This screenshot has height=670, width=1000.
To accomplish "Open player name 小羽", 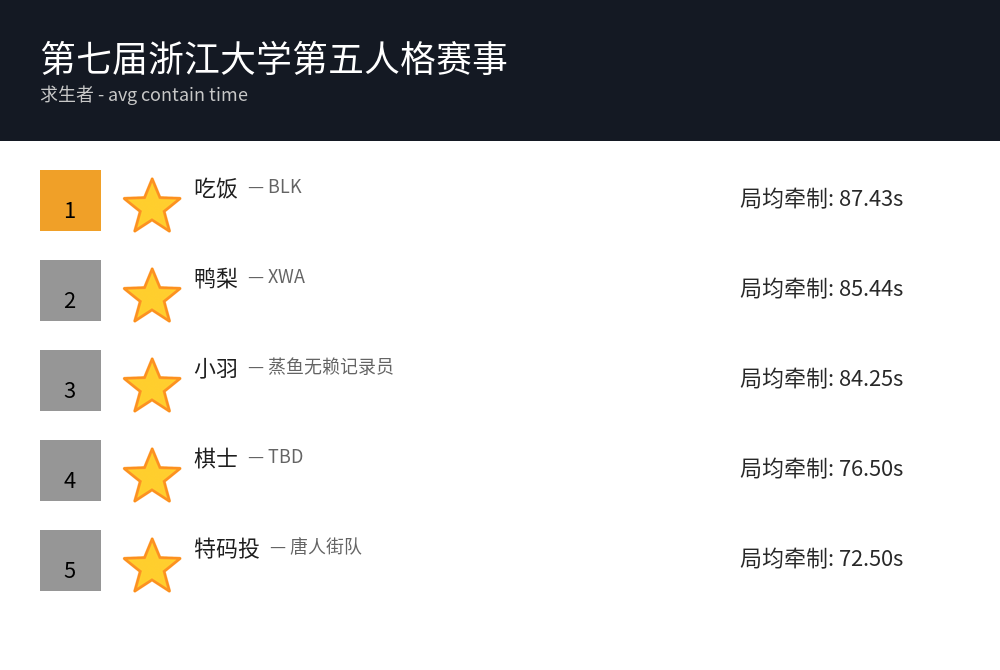I will (216, 368).
